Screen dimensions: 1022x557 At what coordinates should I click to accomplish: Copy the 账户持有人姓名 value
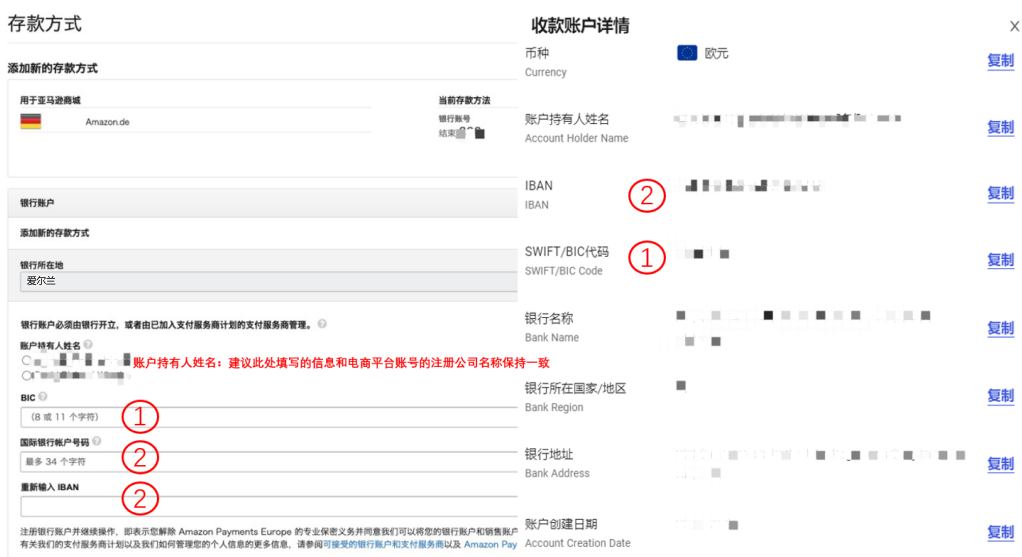(x=1000, y=127)
